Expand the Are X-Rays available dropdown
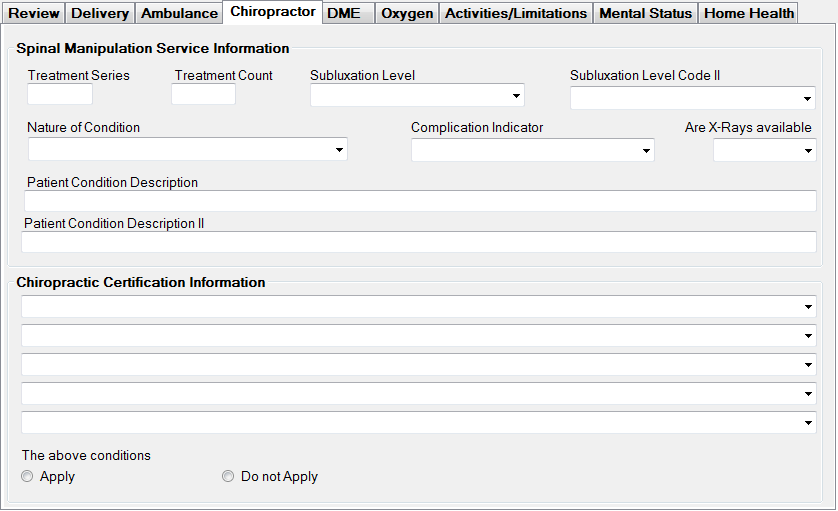The height and width of the screenshot is (511, 838). tap(764, 150)
